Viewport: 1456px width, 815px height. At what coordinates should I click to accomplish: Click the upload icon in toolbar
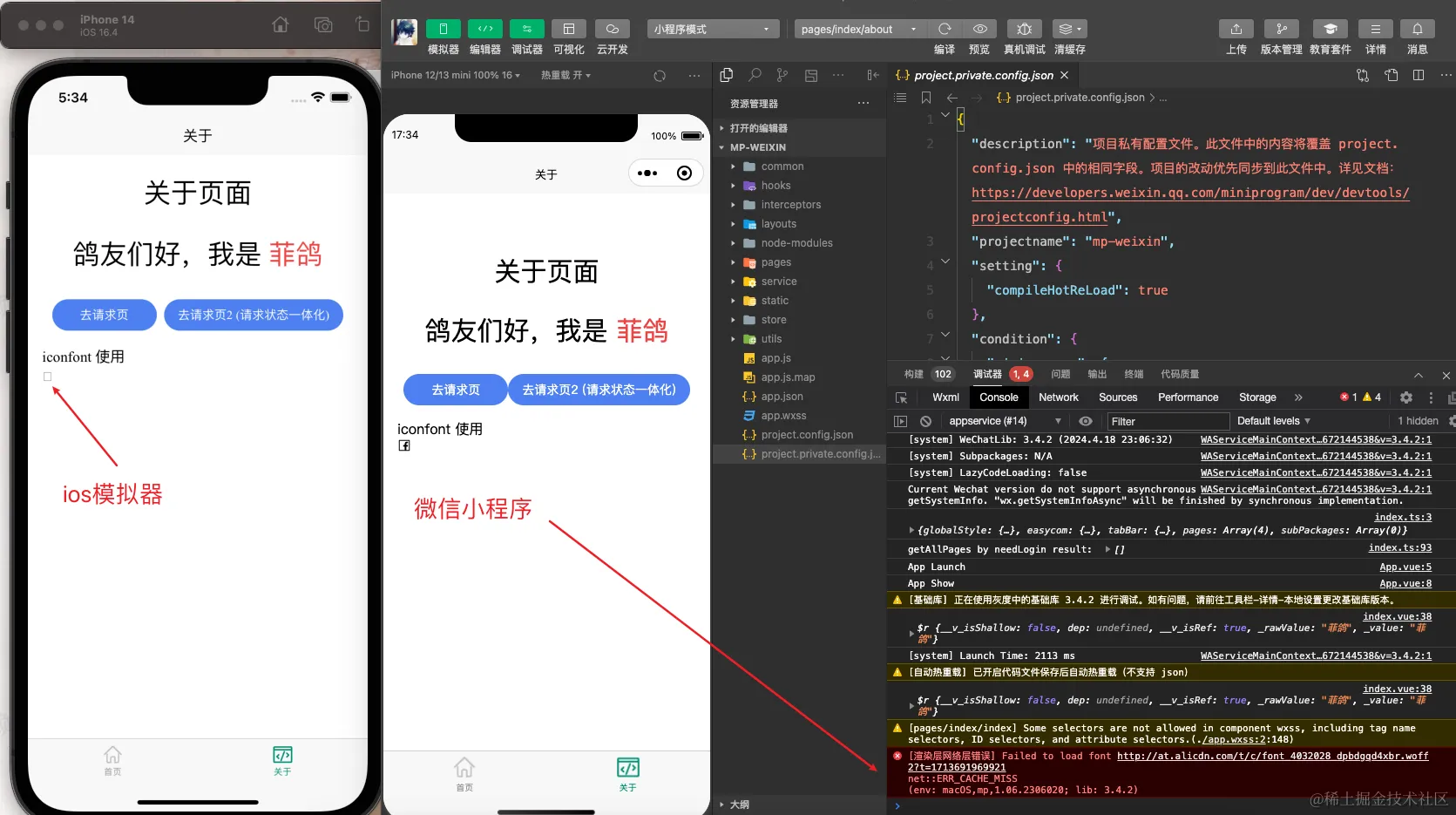tap(1236, 29)
